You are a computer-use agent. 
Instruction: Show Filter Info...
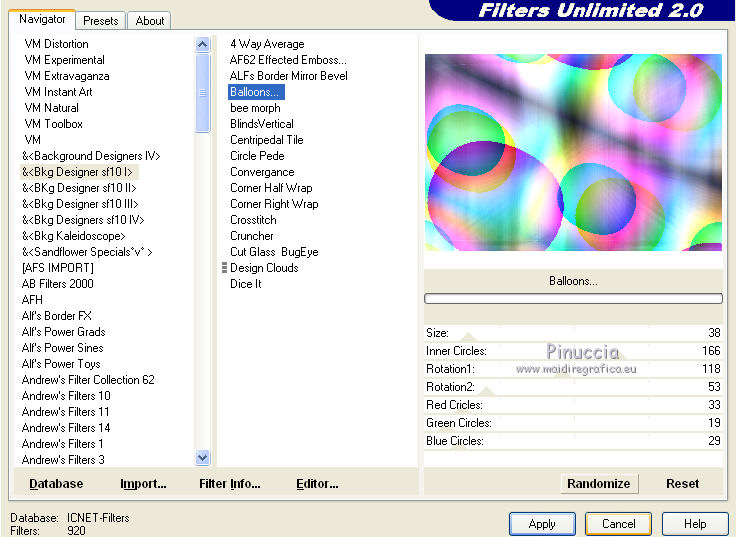(x=230, y=483)
